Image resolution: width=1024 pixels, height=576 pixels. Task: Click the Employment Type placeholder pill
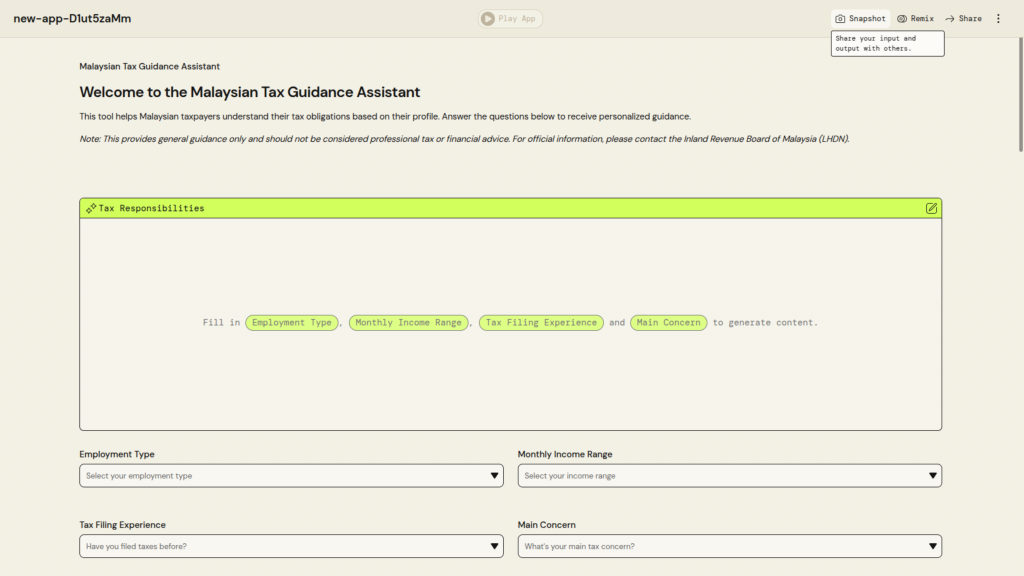[292, 323]
